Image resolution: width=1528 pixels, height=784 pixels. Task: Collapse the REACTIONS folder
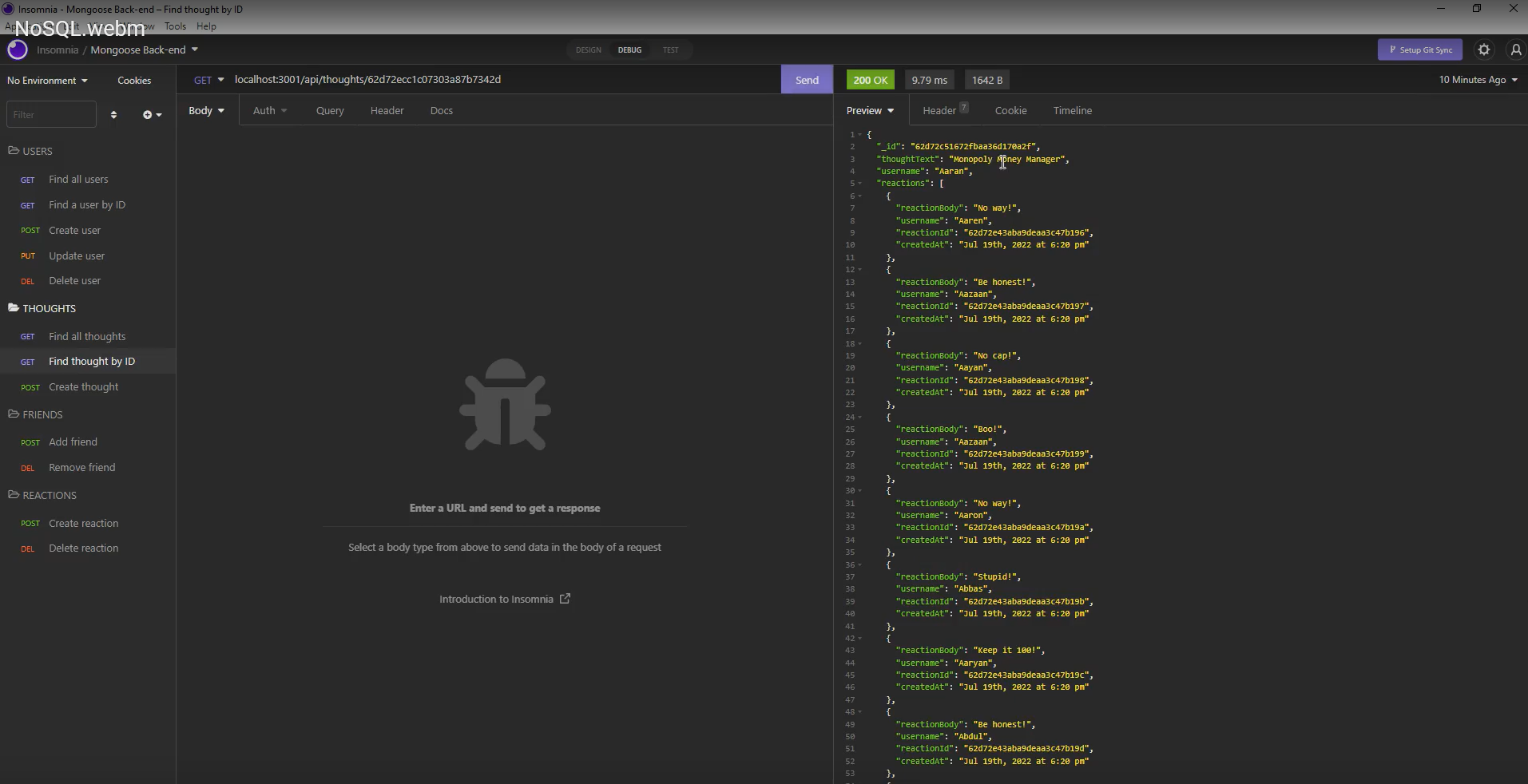click(42, 495)
